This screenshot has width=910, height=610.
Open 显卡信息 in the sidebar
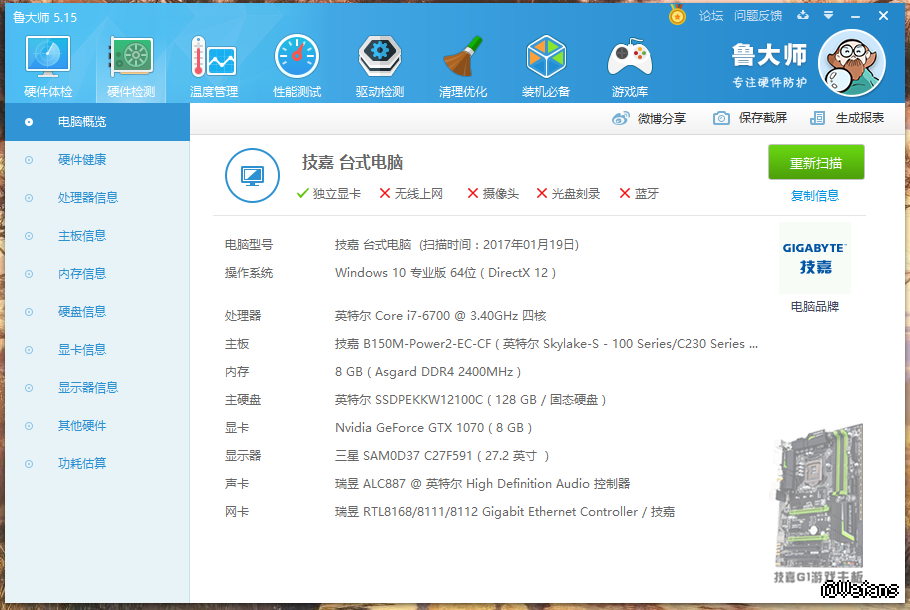coord(81,350)
